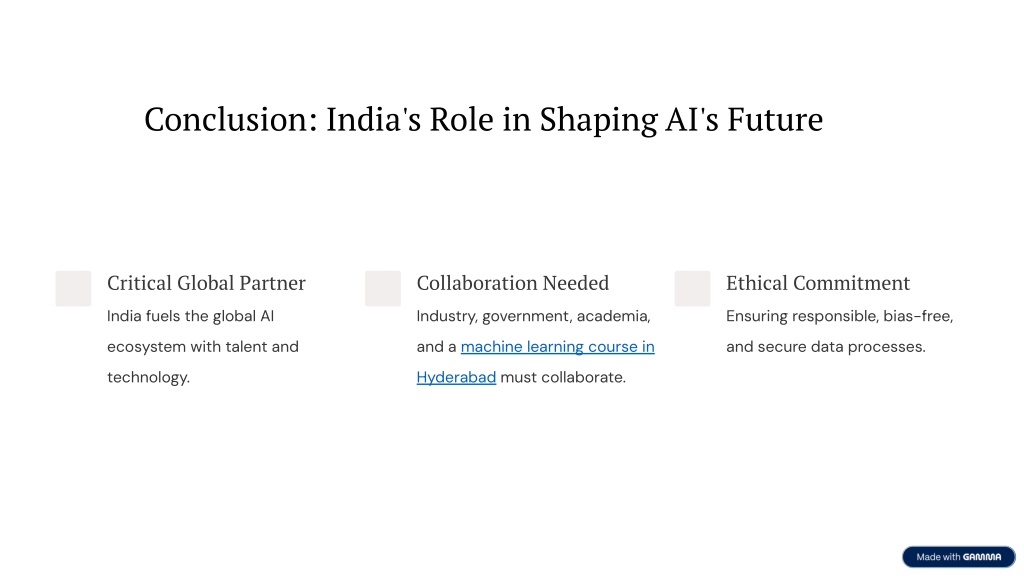Click the 'ecosystem with talent and' line
Screen dimensions: 1024x576
203,347
